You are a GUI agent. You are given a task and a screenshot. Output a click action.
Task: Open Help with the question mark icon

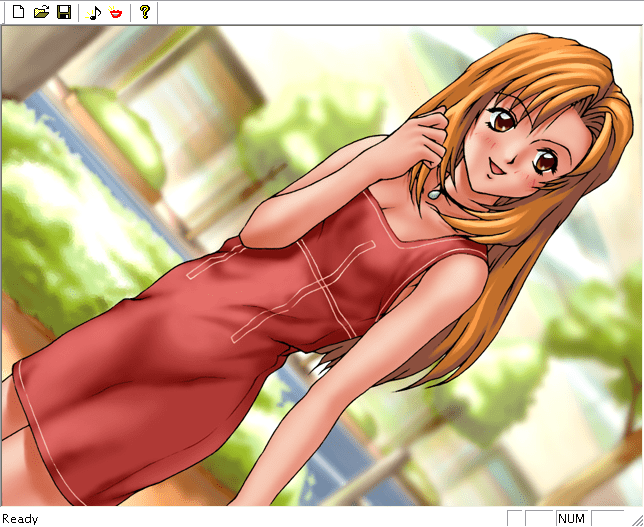tap(145, 12)
